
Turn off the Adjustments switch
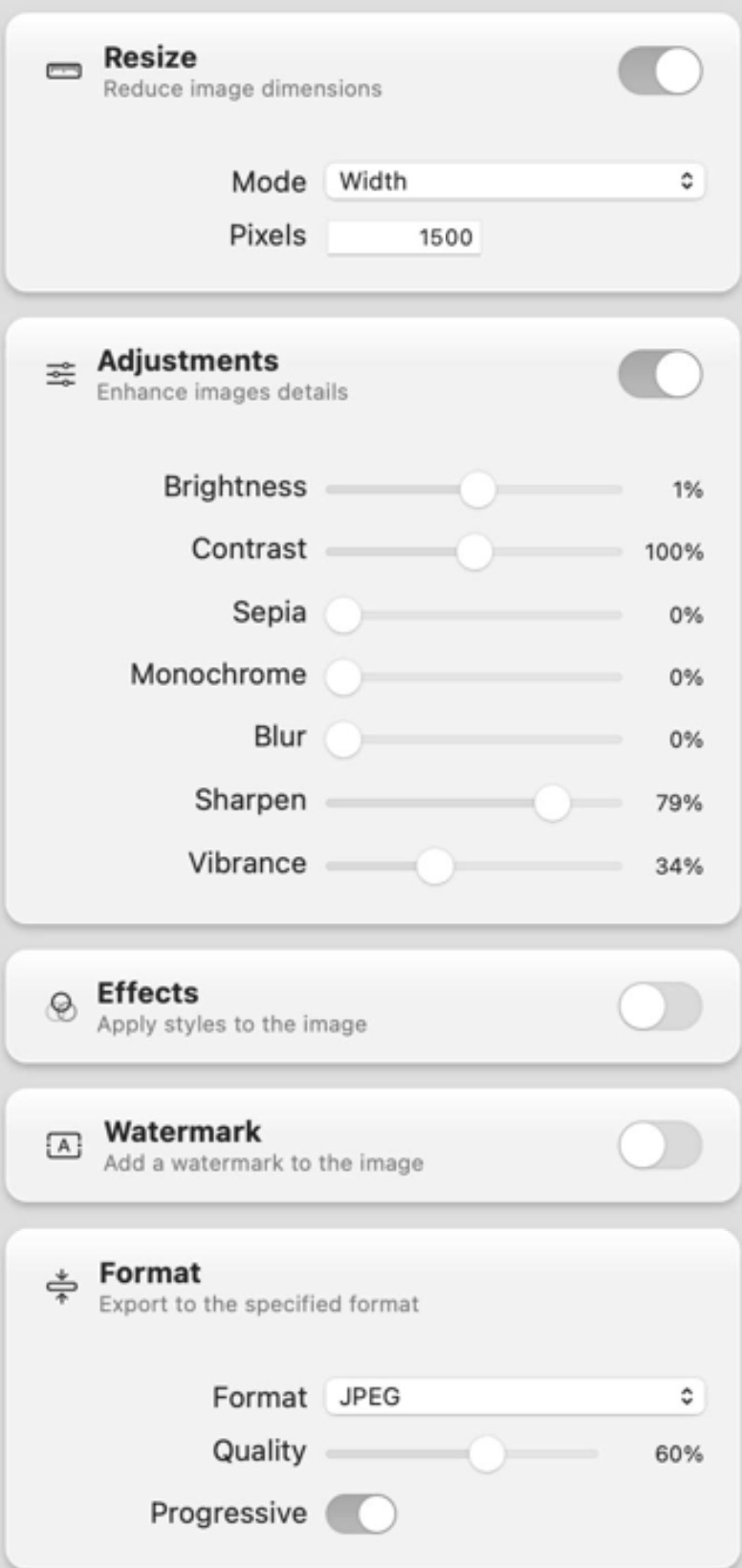click(660, 374)
